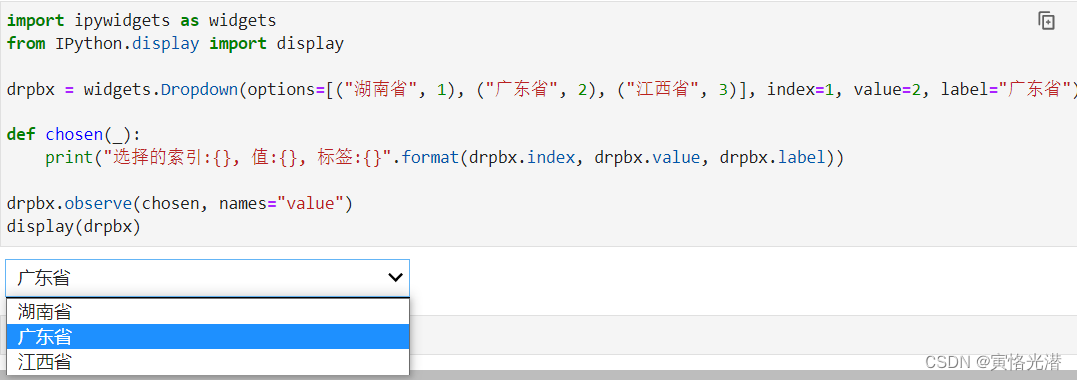Click the 'display(drpbx)' code line

tap(73, 226)
